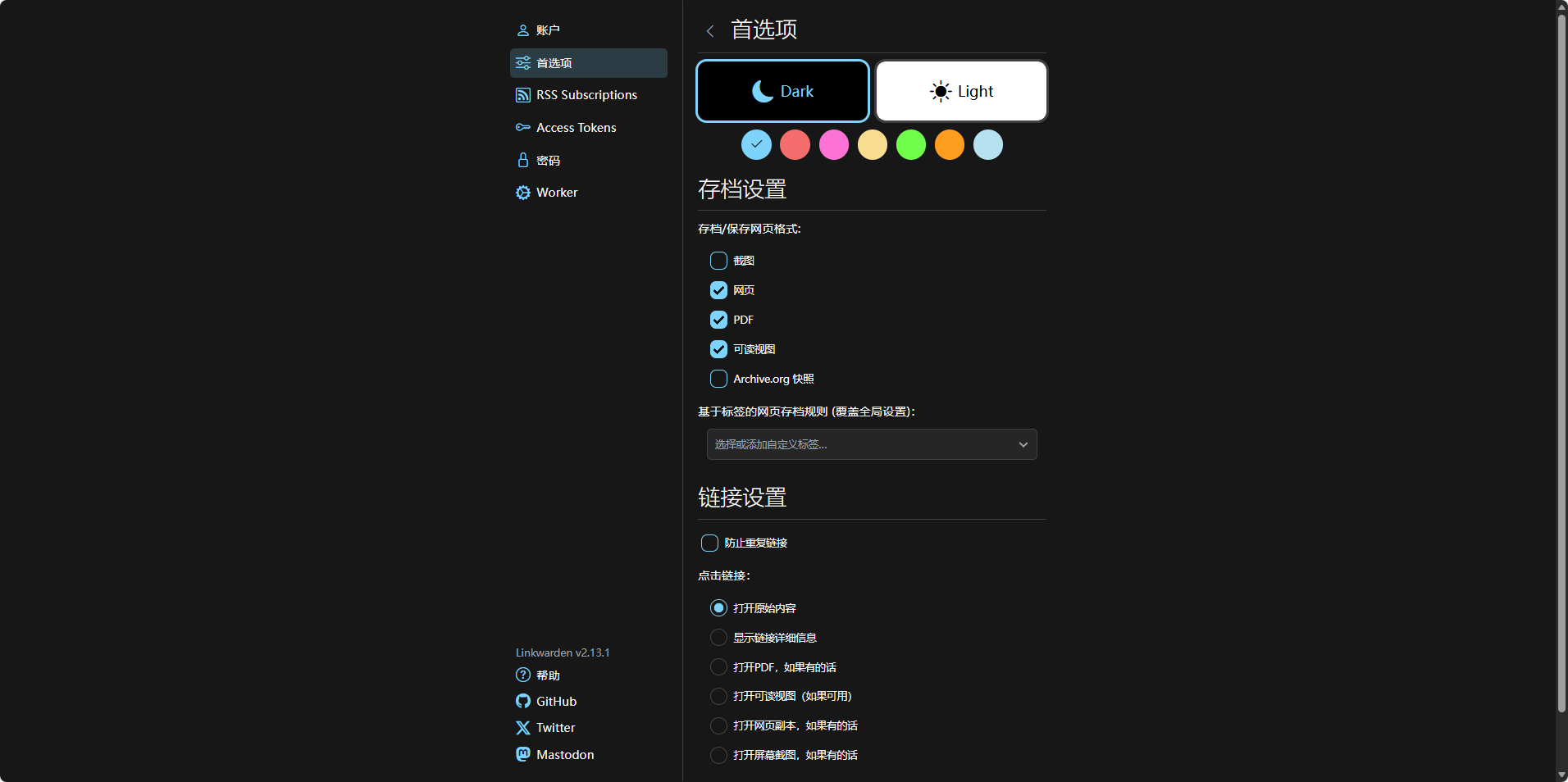This screenshot has height=782, width=1568.
Task: Click the Twitter X logo icon
Action: tap(522, 728)
